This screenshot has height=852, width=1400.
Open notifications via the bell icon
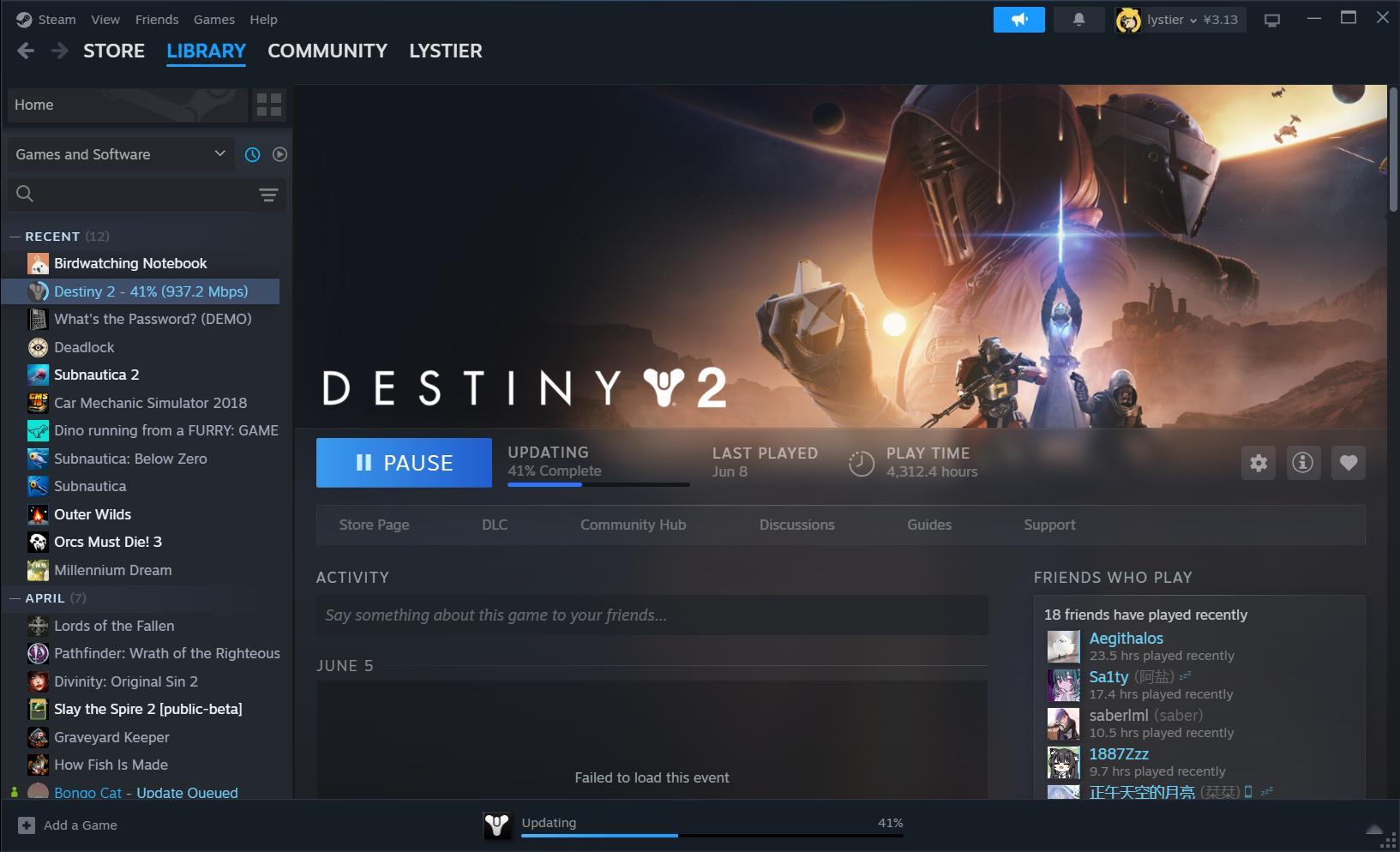pyautogui.click(x=1079, y=19)
